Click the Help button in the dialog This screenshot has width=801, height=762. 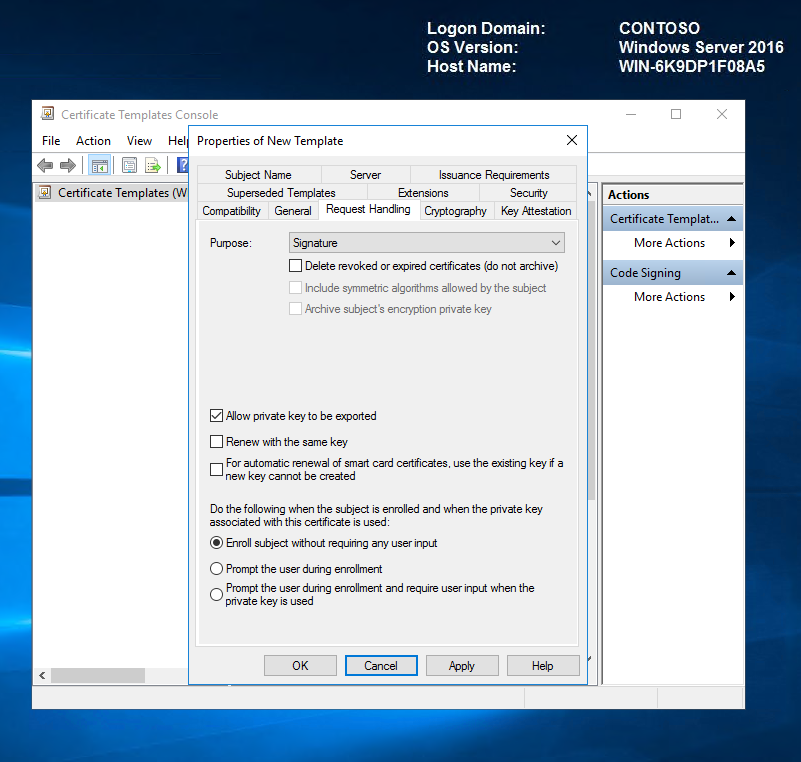click(x=543, y=665)
